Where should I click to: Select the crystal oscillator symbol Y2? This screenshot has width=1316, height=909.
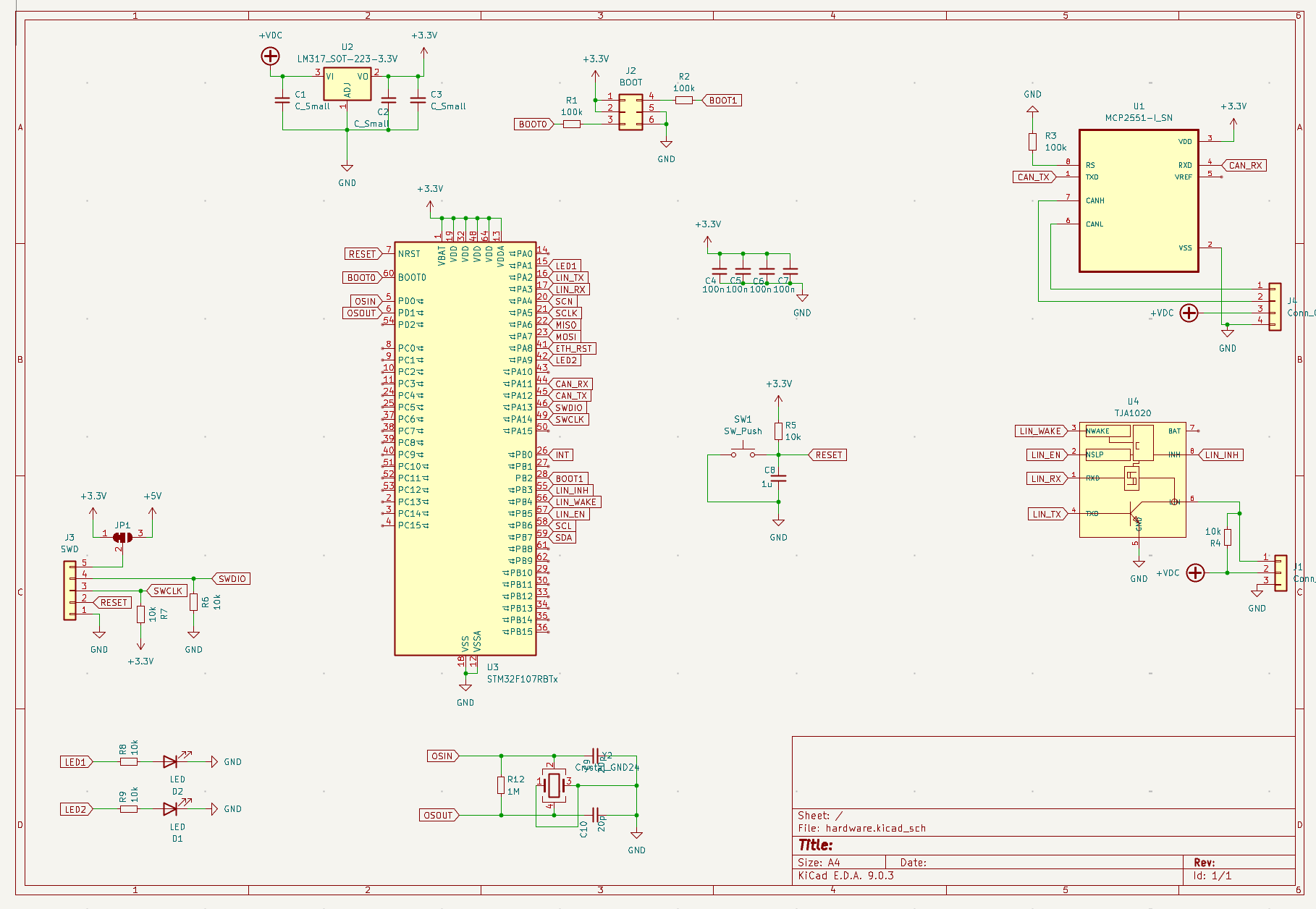554,785
